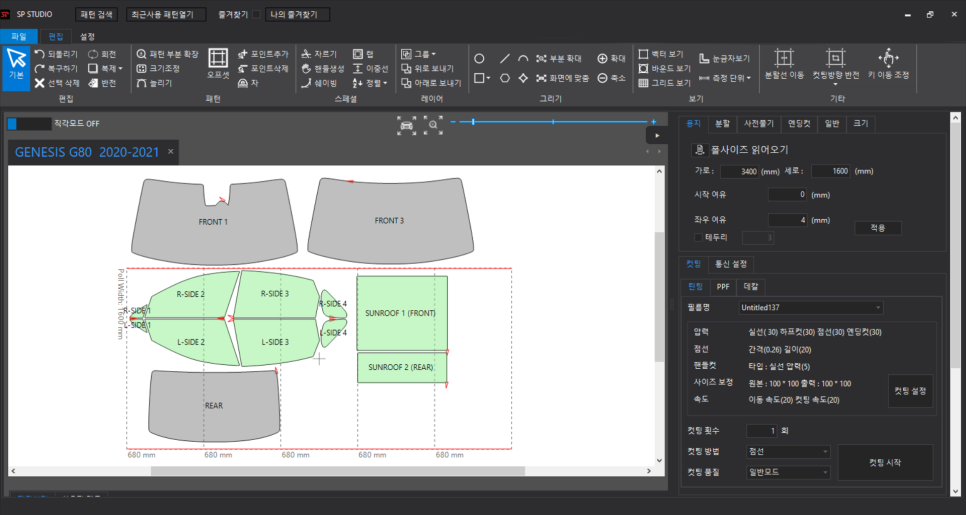Switch to the 사전풀기 tab
This screenshot has height=515, width=966.
pos(759,124)
